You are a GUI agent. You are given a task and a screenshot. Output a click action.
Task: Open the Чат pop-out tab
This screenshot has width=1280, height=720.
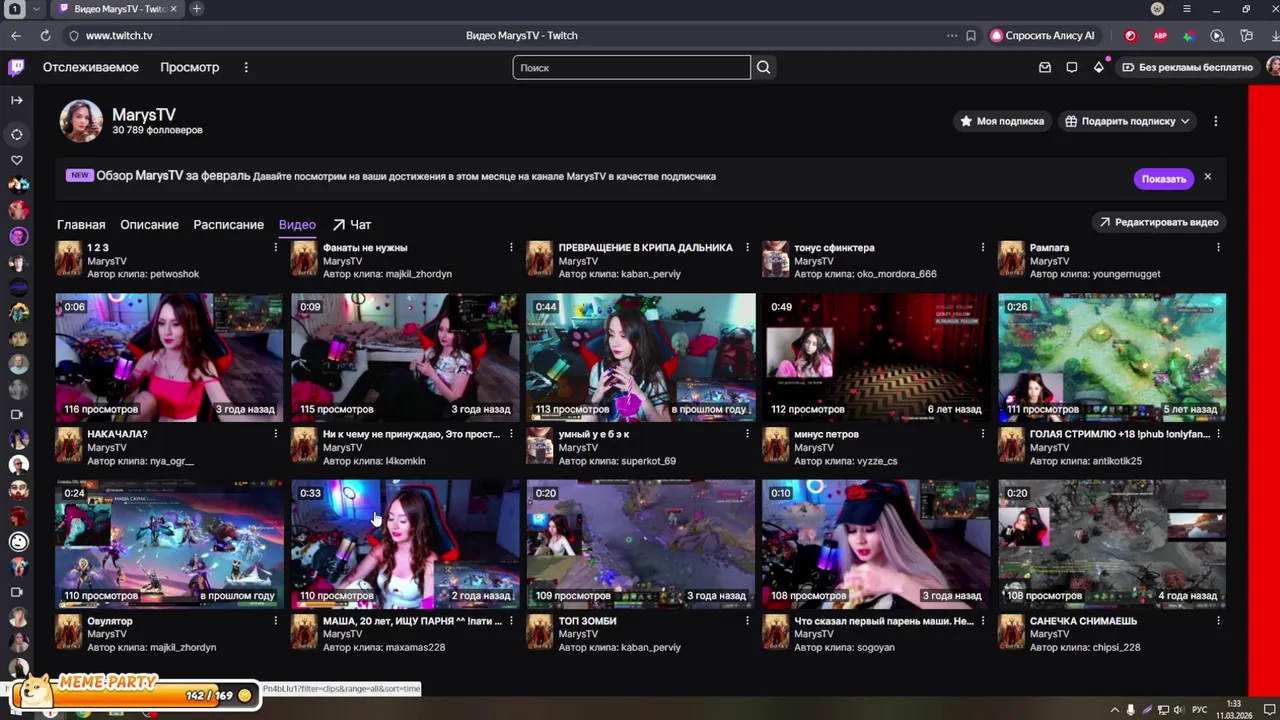coord(352,225)
